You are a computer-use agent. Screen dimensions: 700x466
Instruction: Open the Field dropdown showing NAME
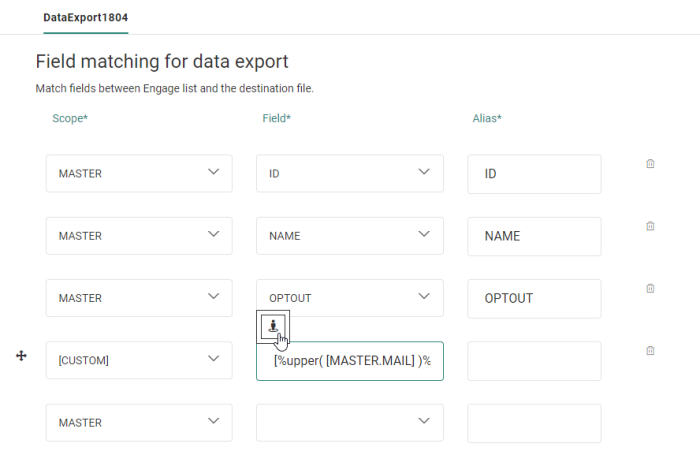click(349, 236)
